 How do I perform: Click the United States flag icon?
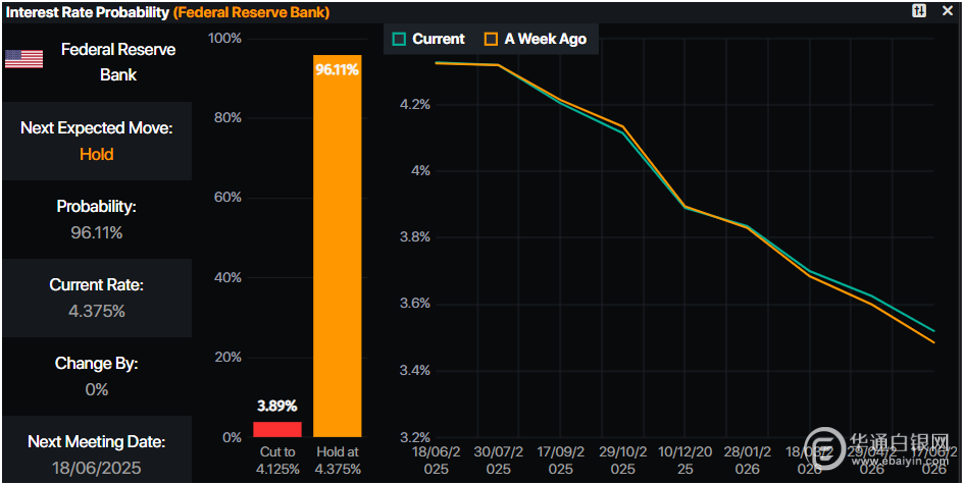pyautogui.click(x=24, y=59)
